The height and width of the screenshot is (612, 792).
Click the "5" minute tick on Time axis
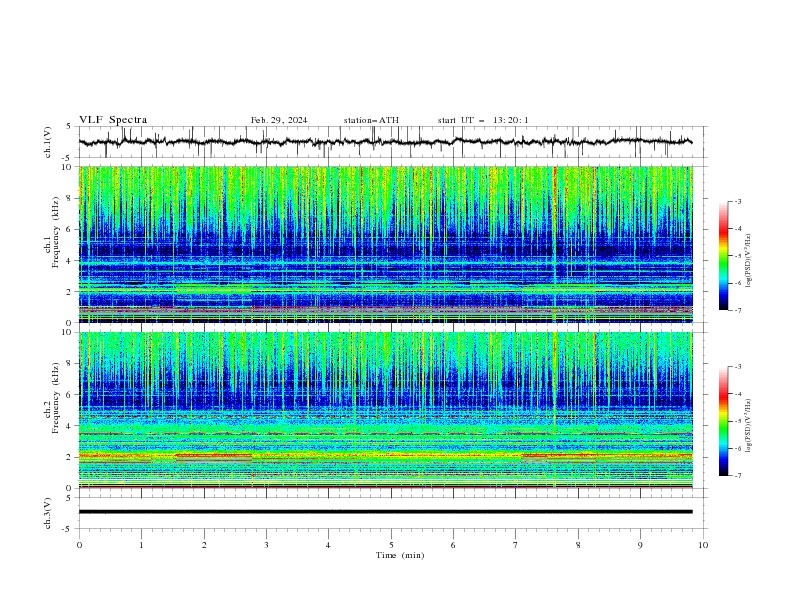tap(391, 545)
